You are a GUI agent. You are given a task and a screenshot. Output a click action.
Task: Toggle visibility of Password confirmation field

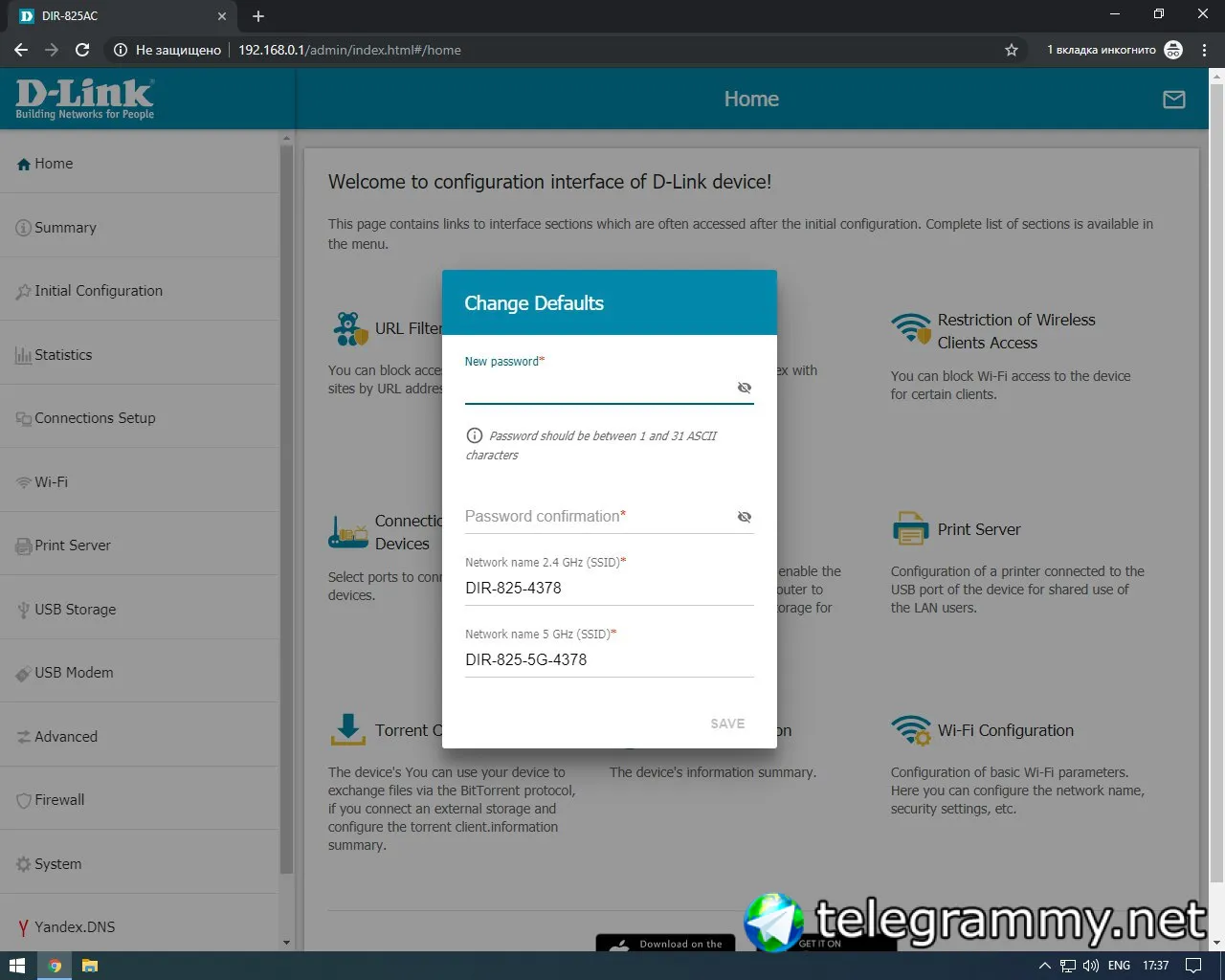tap(745, 517)
